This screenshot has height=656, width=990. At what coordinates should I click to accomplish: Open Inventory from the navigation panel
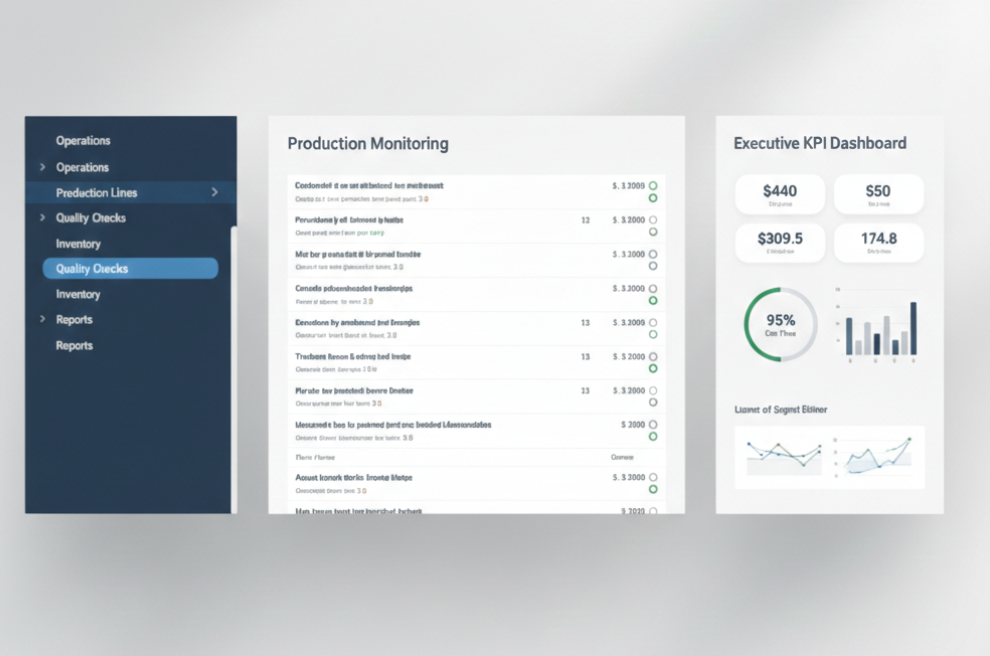click(x=76, y=243)
